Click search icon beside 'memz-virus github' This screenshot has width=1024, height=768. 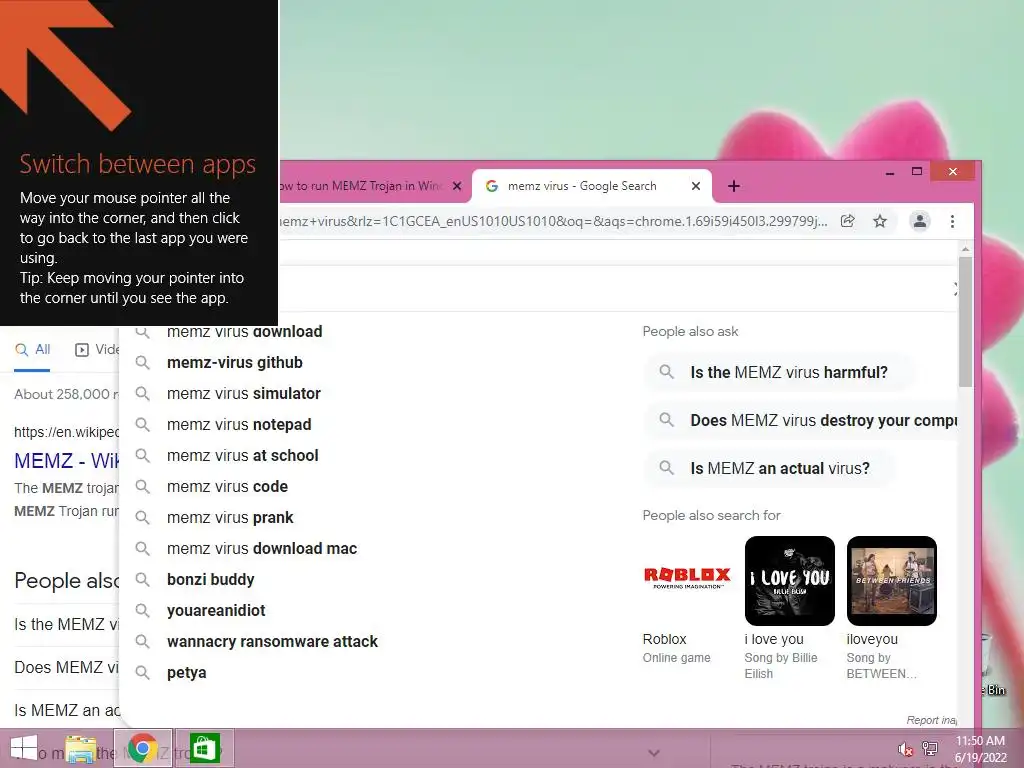142,362
